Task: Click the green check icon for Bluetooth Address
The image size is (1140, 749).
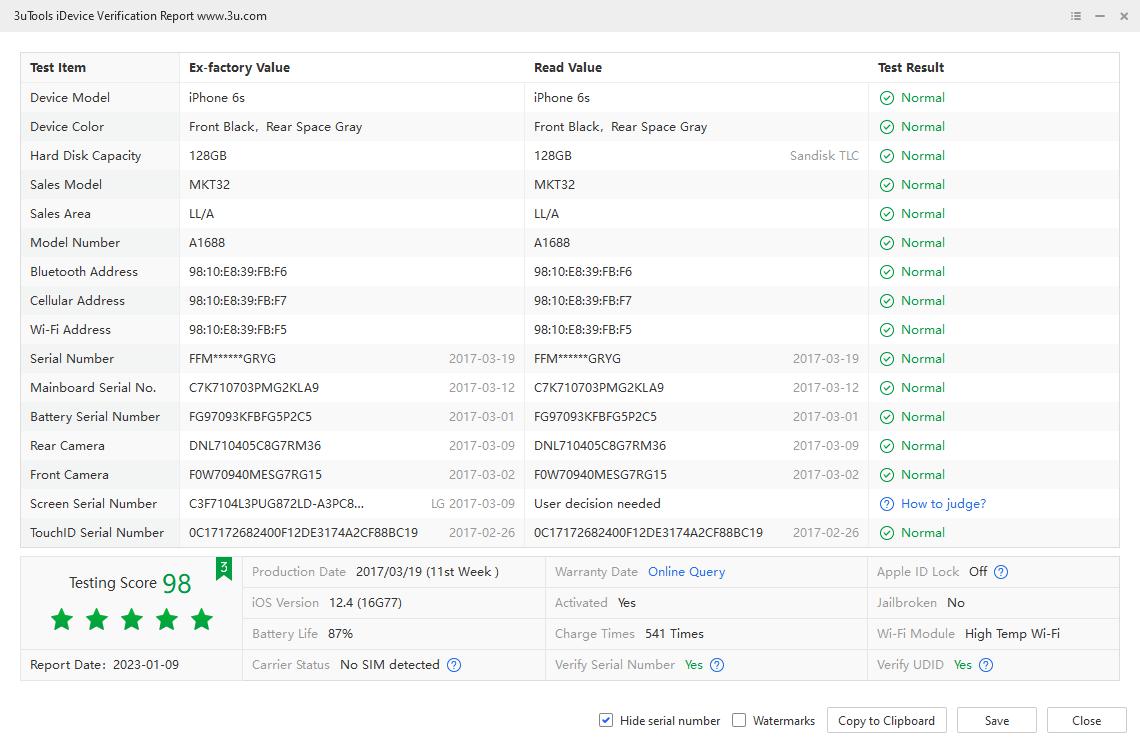Action: point(886,273)
